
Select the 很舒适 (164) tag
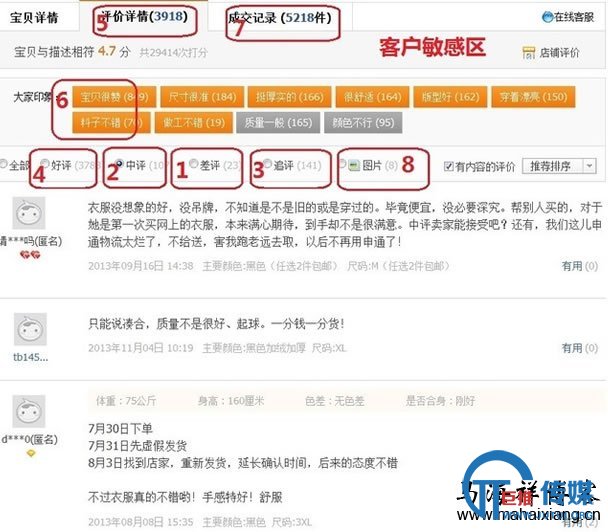(372, 97)
